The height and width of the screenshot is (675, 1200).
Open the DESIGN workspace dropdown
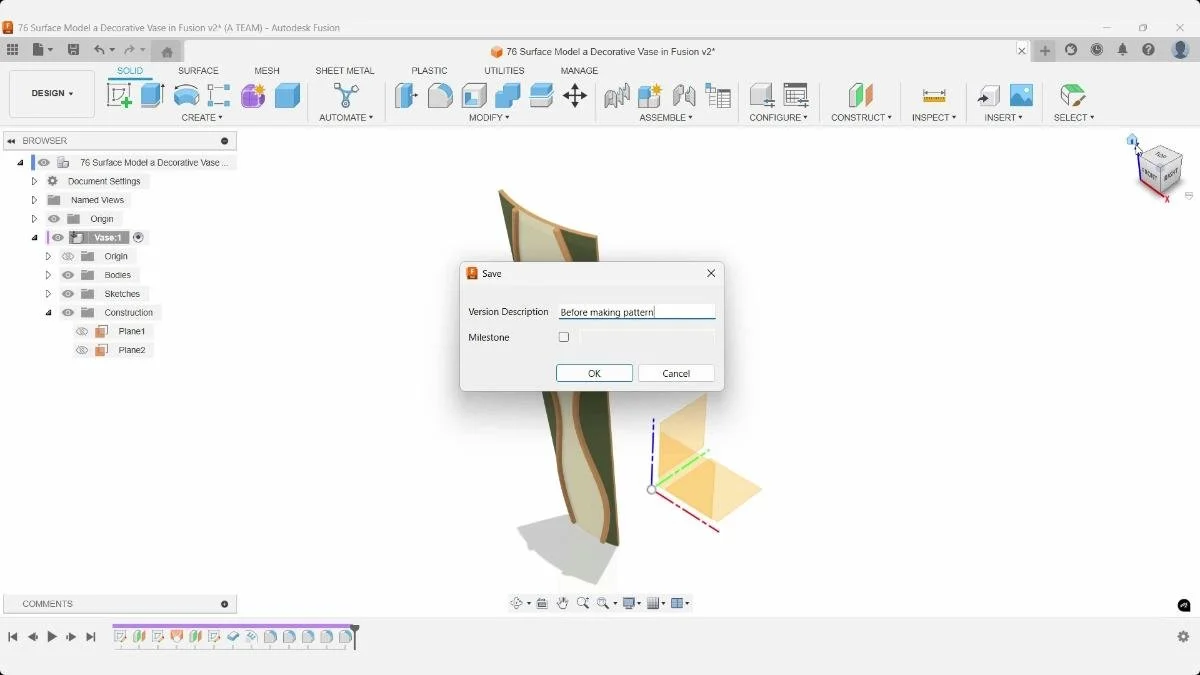pyautogui.click(x=52, y=93)
